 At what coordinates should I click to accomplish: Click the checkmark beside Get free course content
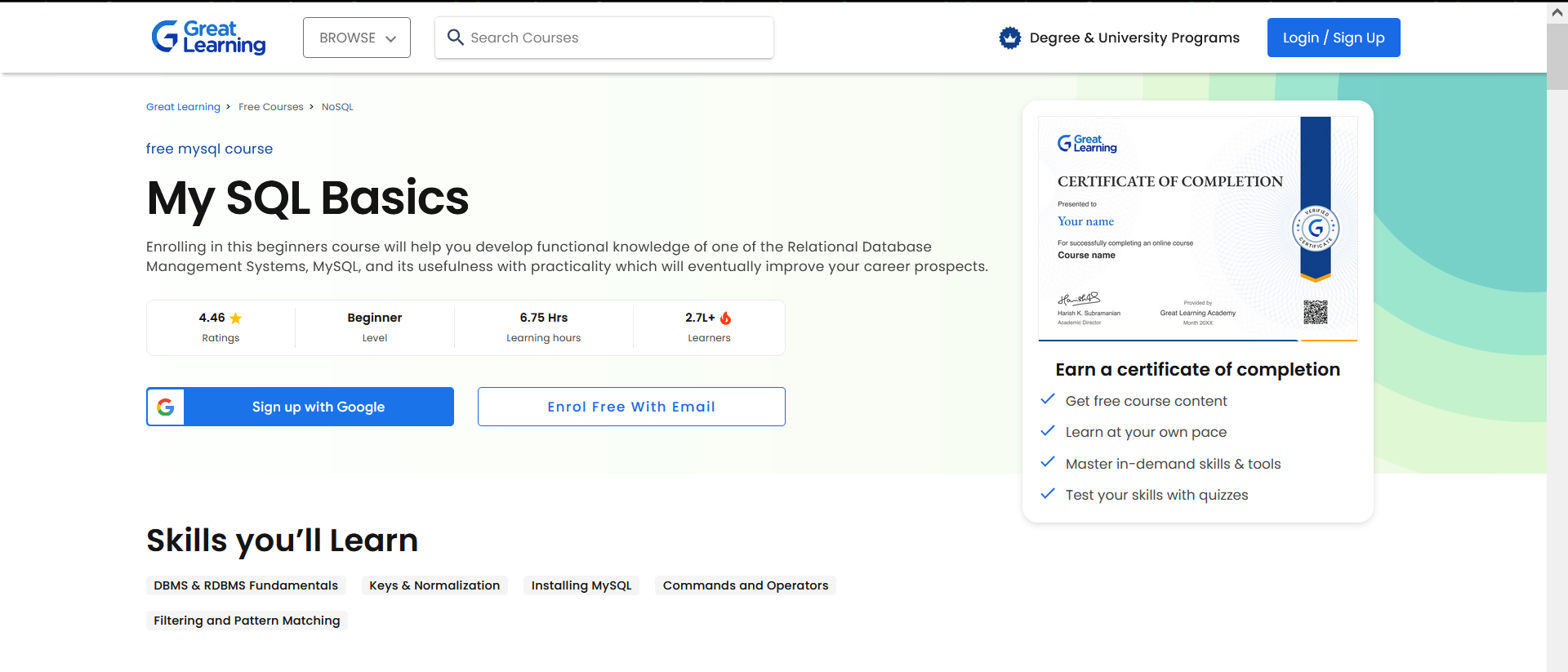1048,399
